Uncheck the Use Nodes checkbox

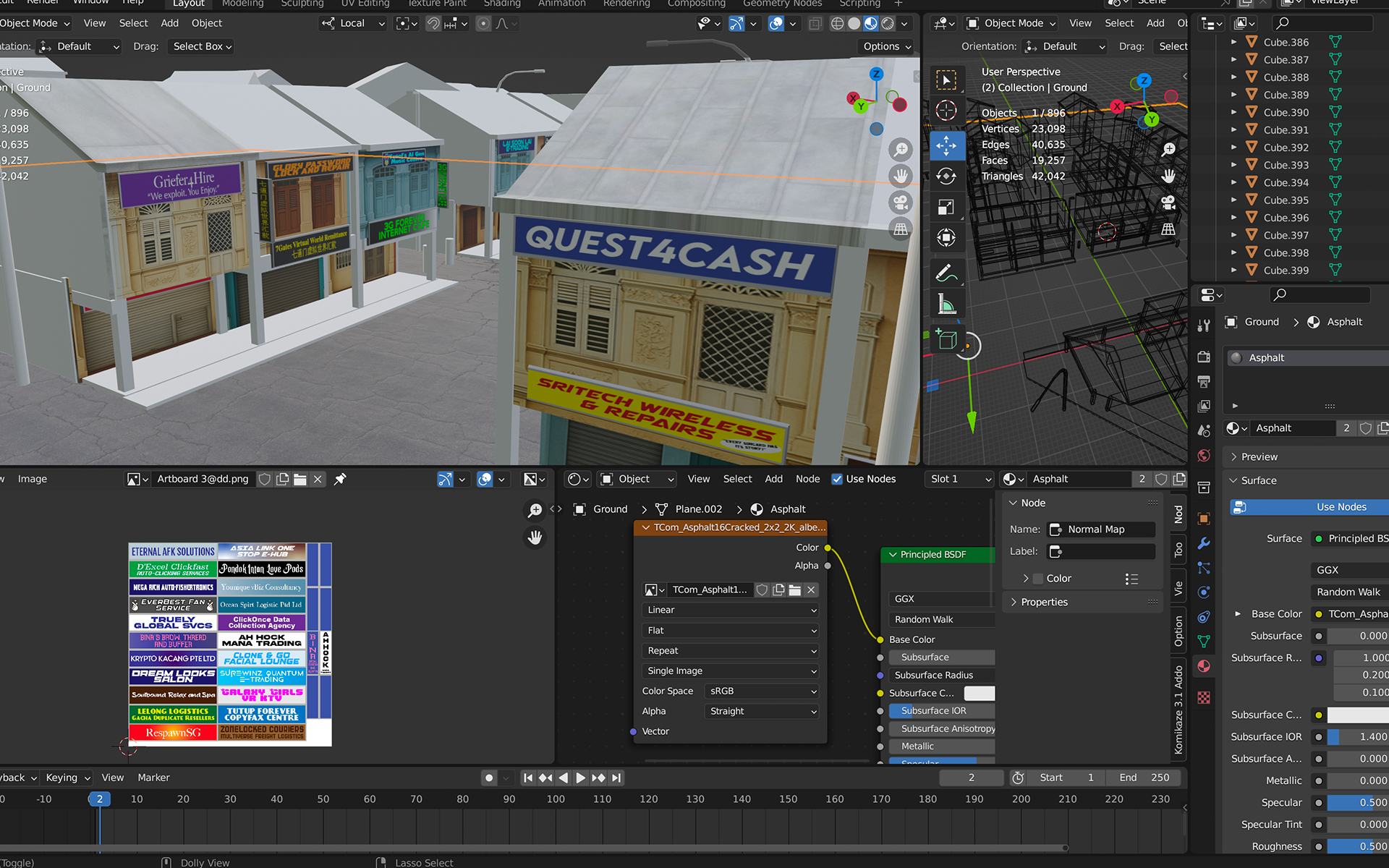point(837,479)
